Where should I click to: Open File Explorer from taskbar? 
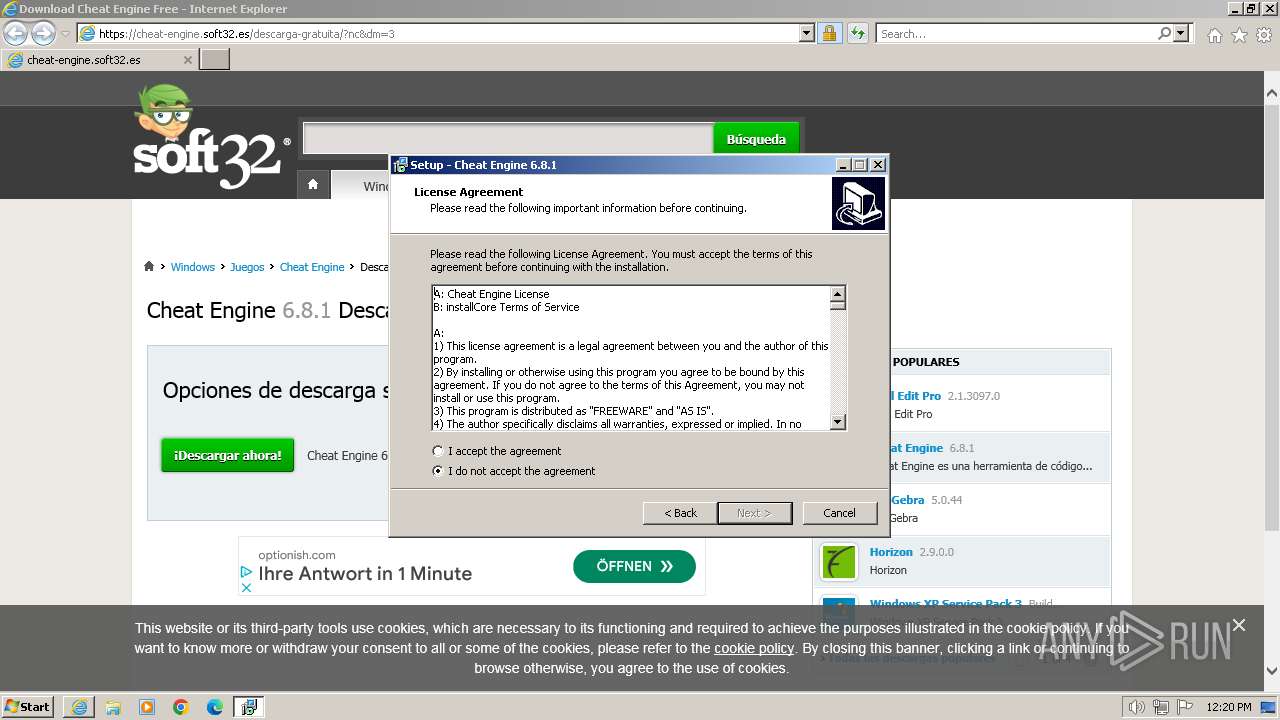click(x=113, y=707)
